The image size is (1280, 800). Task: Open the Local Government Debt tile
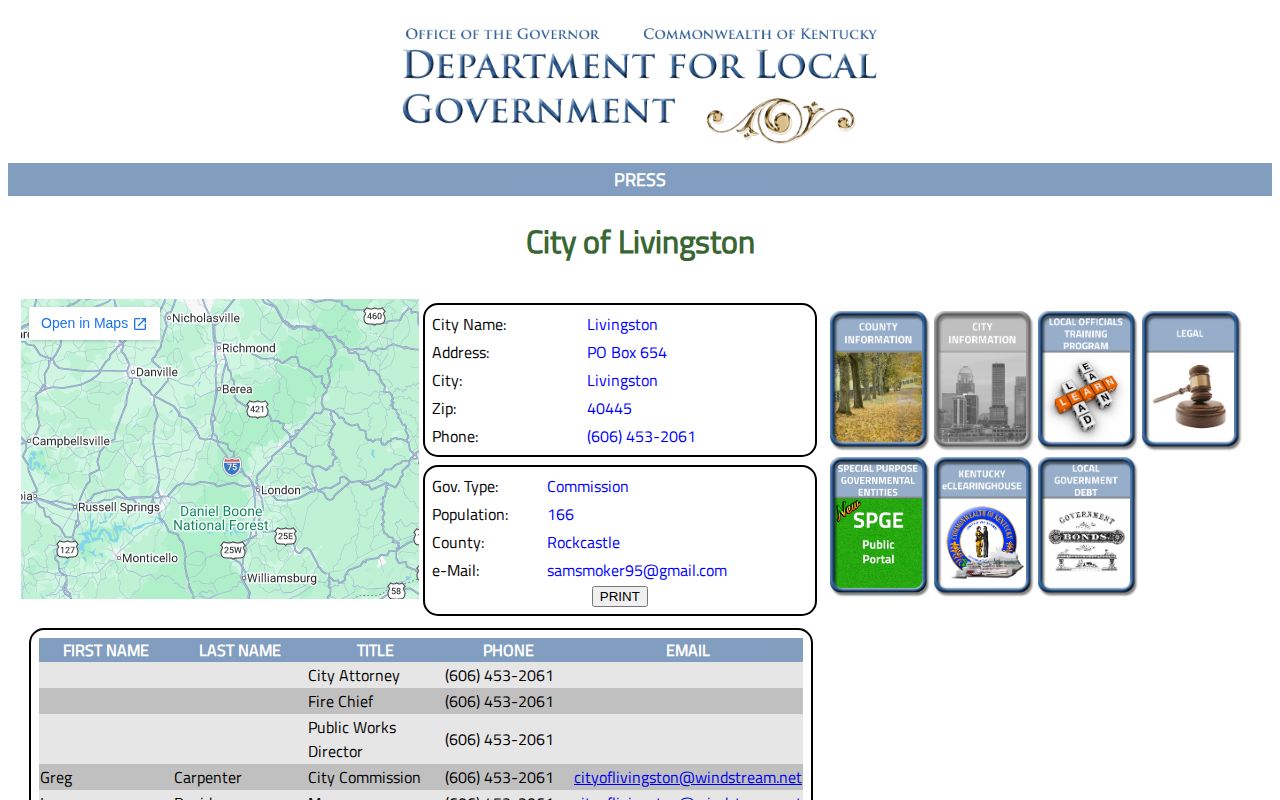pos(1086,526)
